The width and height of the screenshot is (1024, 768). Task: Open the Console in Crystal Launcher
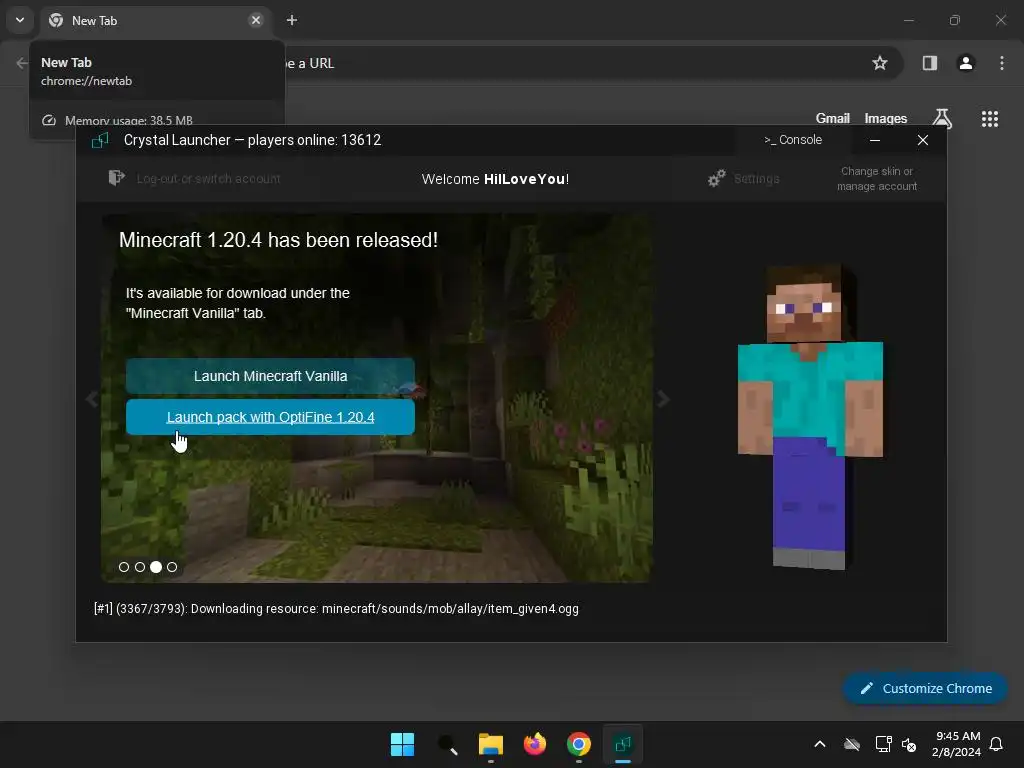tap(793, 140)
